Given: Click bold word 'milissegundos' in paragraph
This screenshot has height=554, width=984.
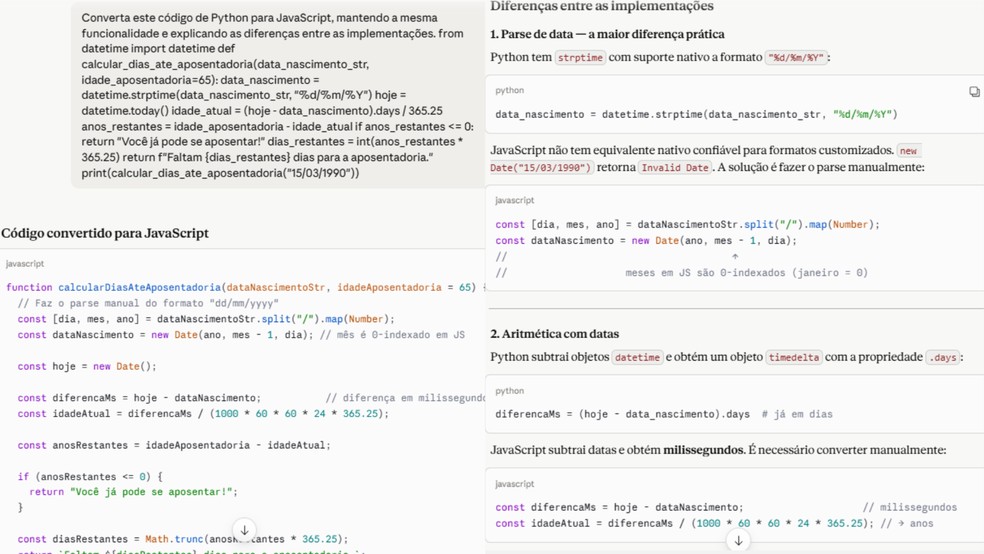Looking at the screenshot, I should point(703,450).
